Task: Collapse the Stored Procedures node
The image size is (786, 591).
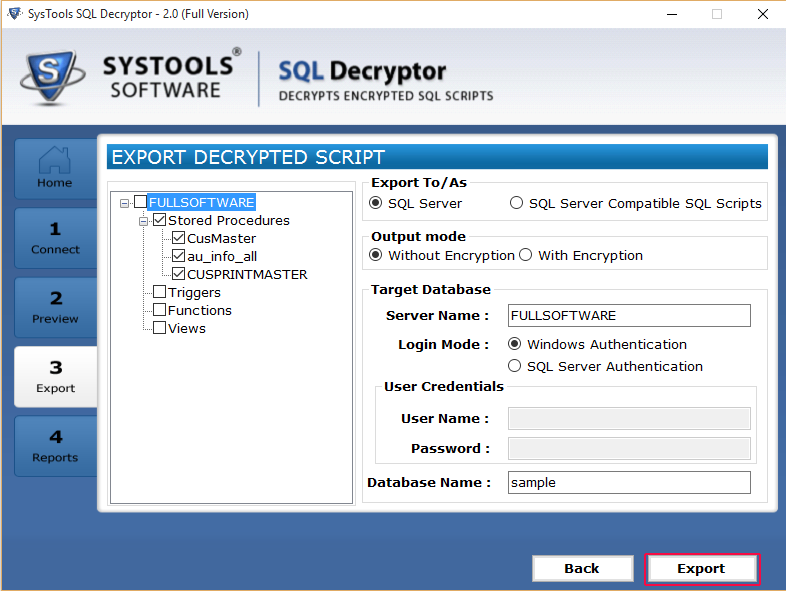Action: (143, 221)
